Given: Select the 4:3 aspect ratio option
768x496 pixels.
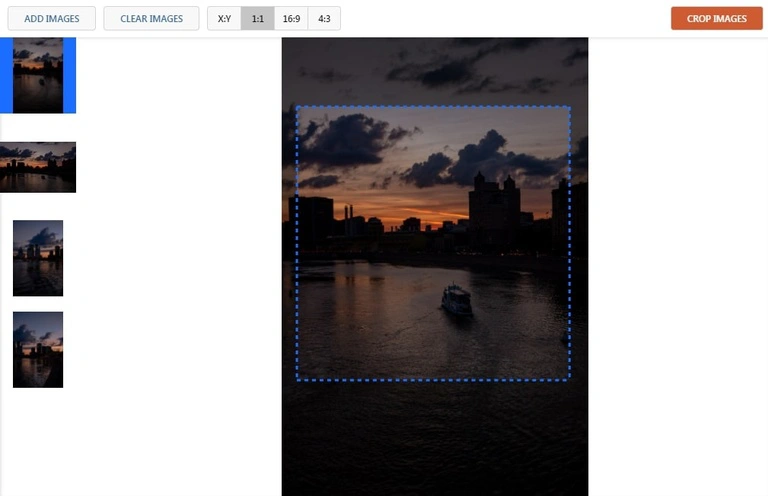Looking at the screenshot, I should click(x=324, y=19).
